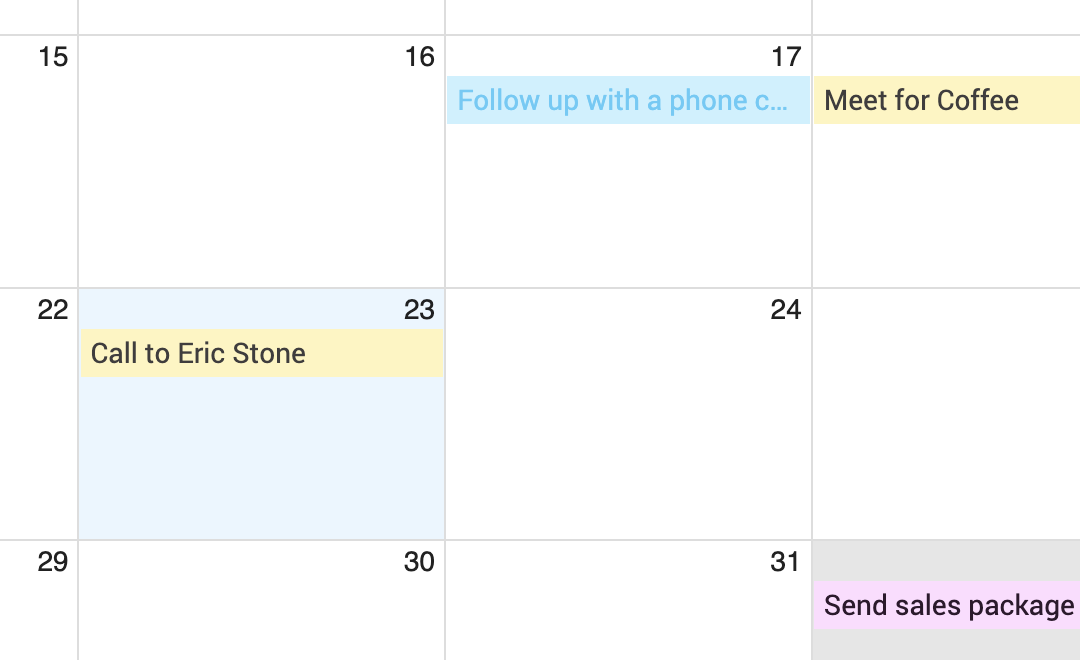Select the day 15 cell
This screenshot has height=660, width=1080.
pos(40,160)
